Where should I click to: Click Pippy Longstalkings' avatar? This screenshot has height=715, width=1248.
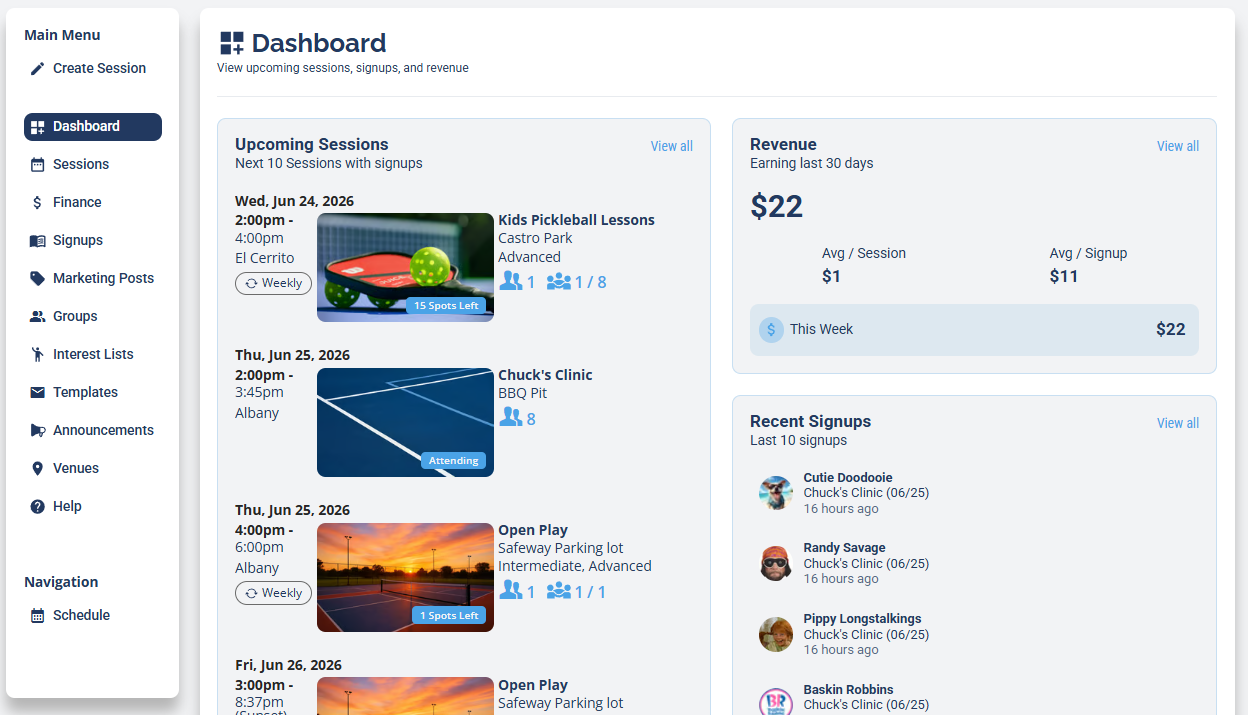(x=776, y=634)
